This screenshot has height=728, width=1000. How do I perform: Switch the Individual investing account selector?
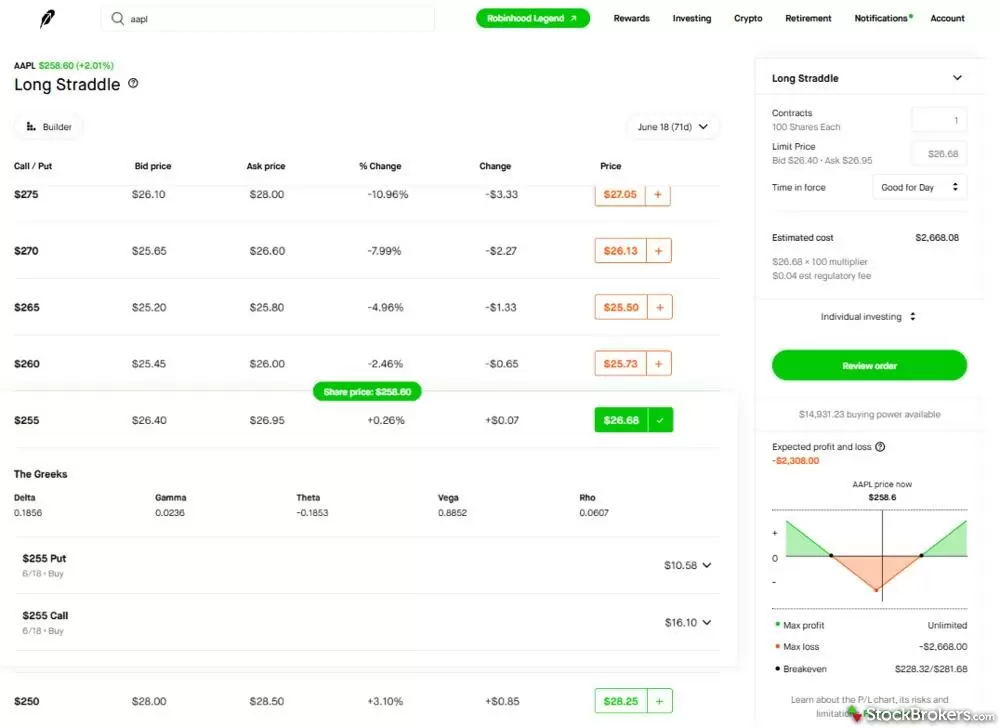coord(868,317)
